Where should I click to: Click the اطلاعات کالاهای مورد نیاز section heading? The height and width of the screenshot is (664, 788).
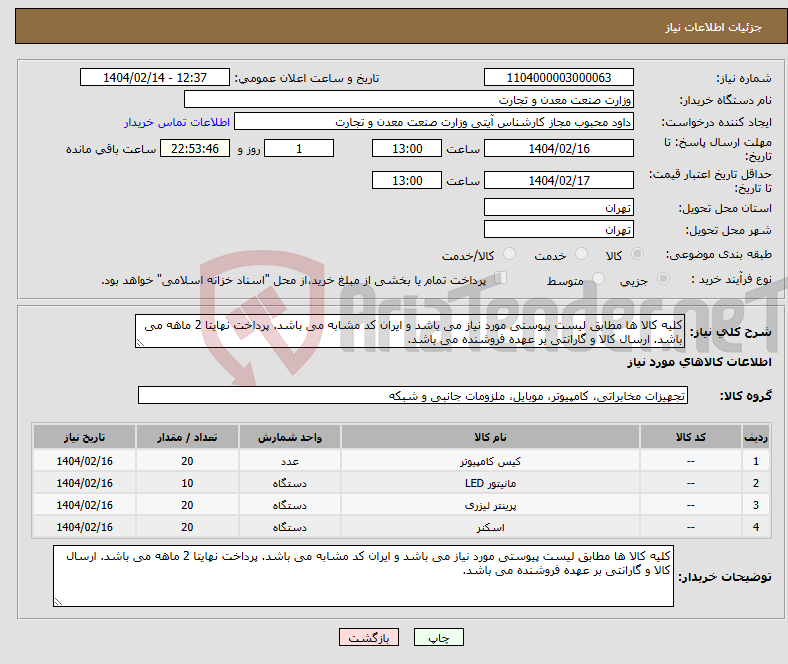(699, 362)
